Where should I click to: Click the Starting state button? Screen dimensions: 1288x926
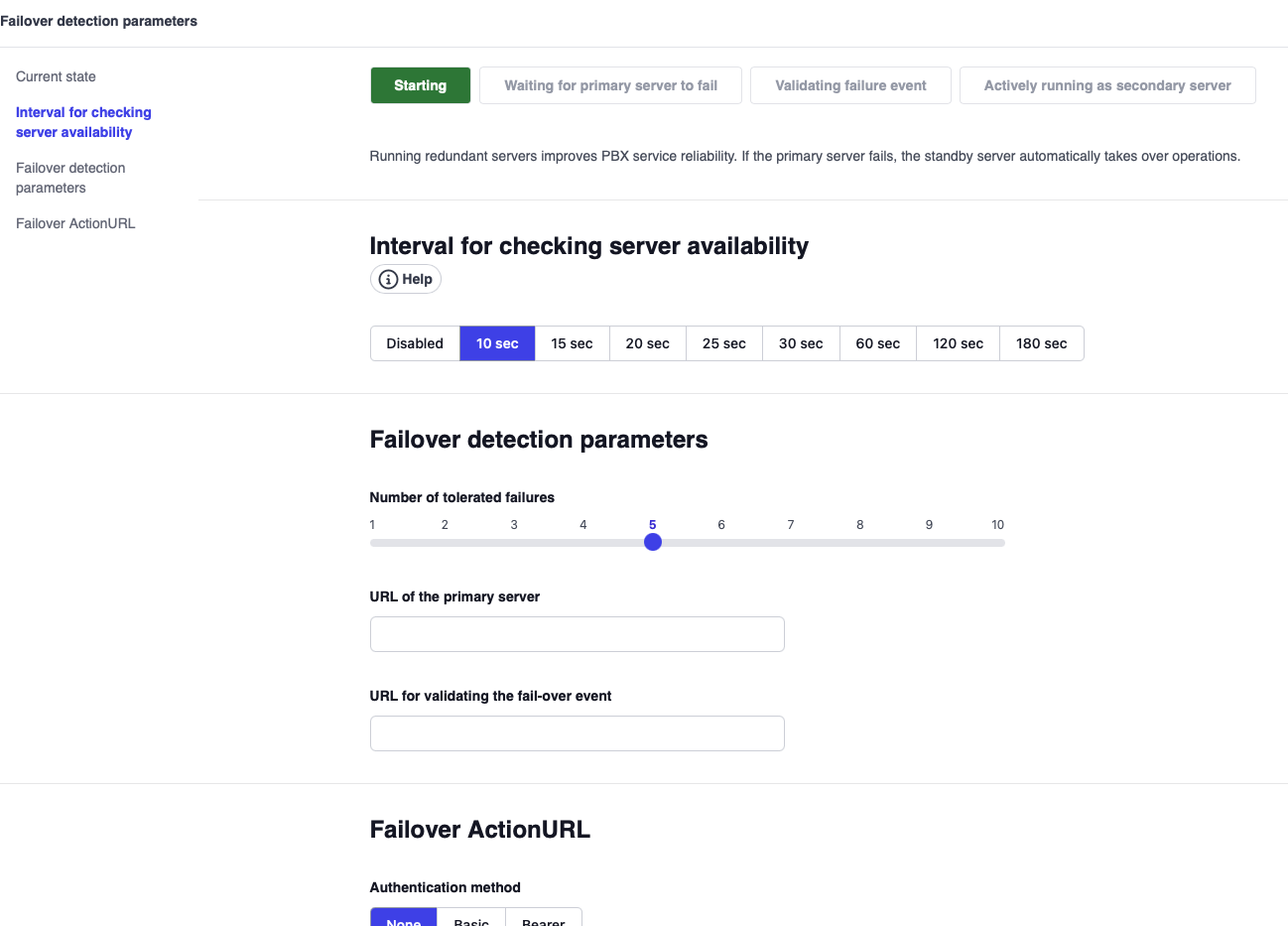[x=420, y=85]
